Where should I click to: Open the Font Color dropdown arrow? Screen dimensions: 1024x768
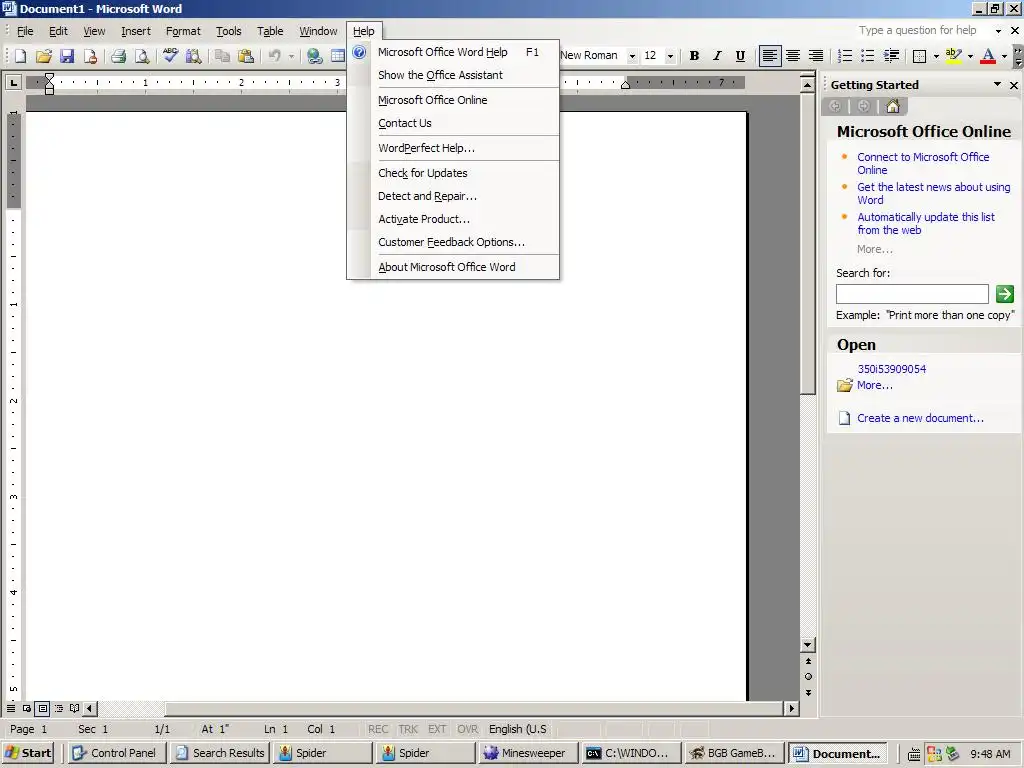pyautogui.click(x=1004, y=56)
